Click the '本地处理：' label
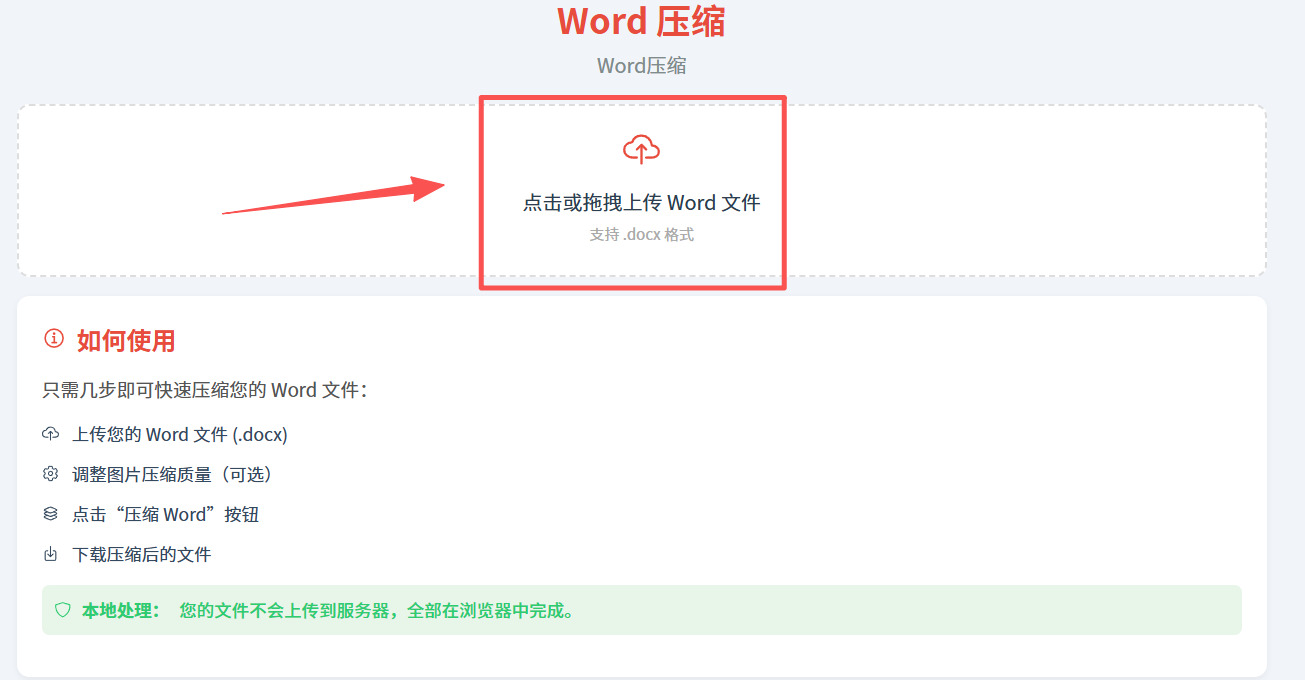 121,610
